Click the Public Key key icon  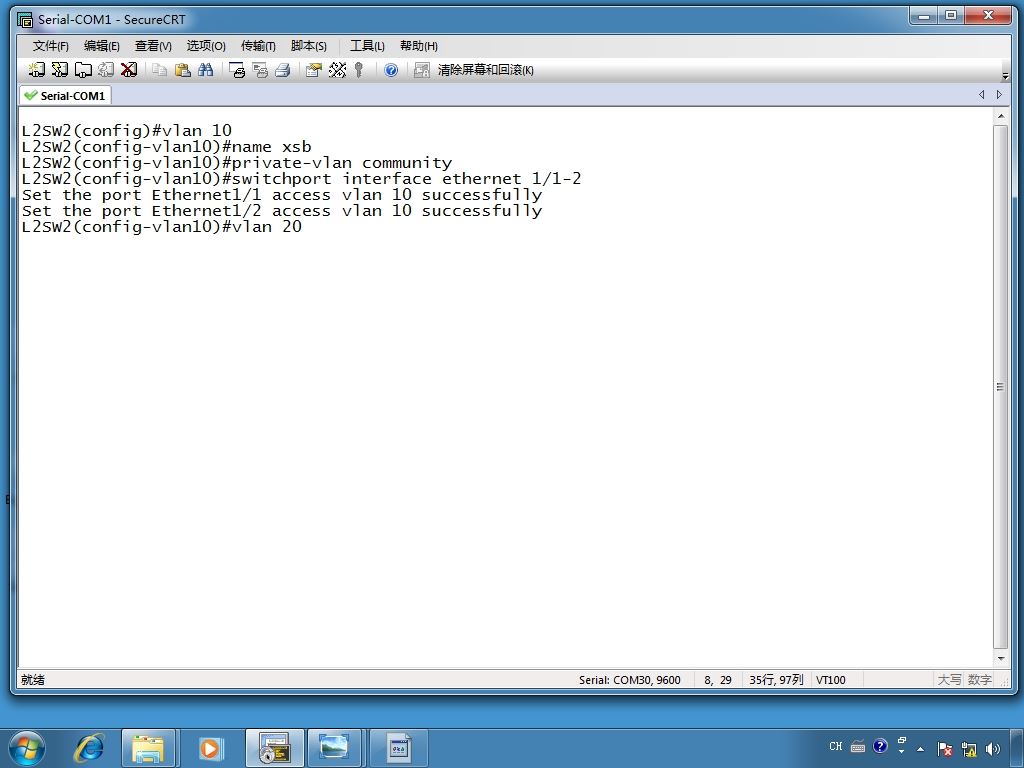(x=359, y=70)
